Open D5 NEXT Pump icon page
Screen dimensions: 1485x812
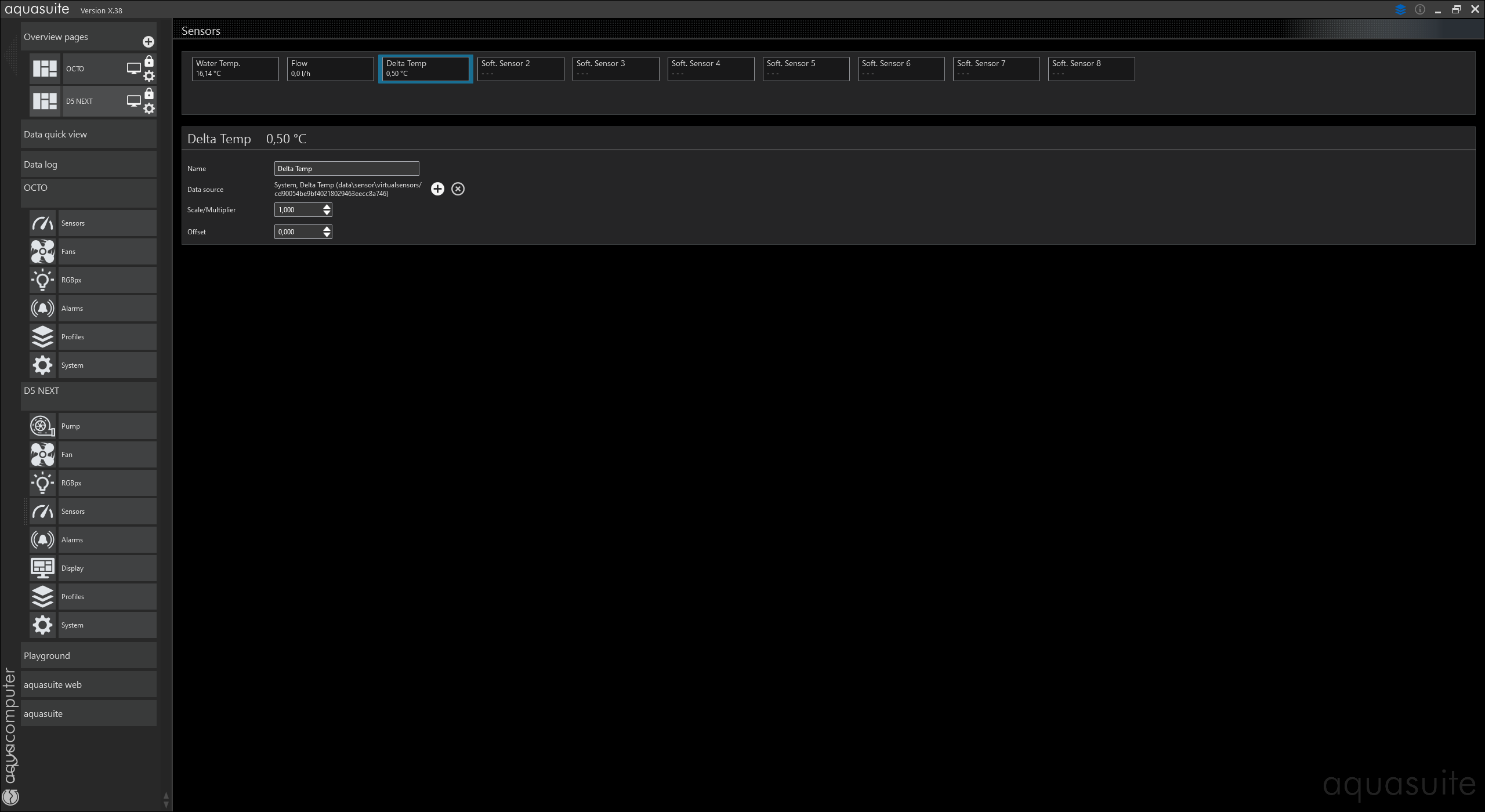(x=42, y=426)
